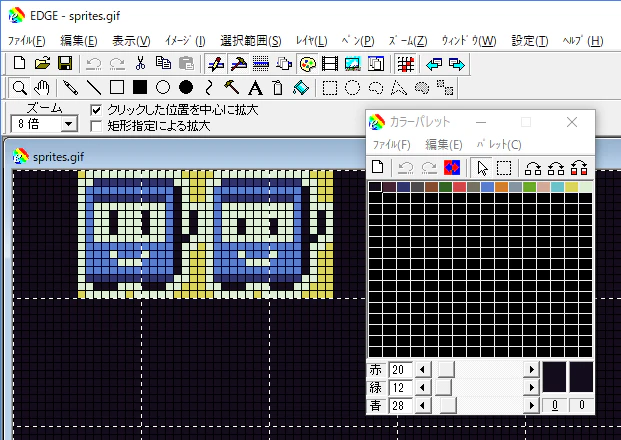The height and width of the screenshot is (440, 621).
Task: Select the hammer tool
Action: [232, 88]
